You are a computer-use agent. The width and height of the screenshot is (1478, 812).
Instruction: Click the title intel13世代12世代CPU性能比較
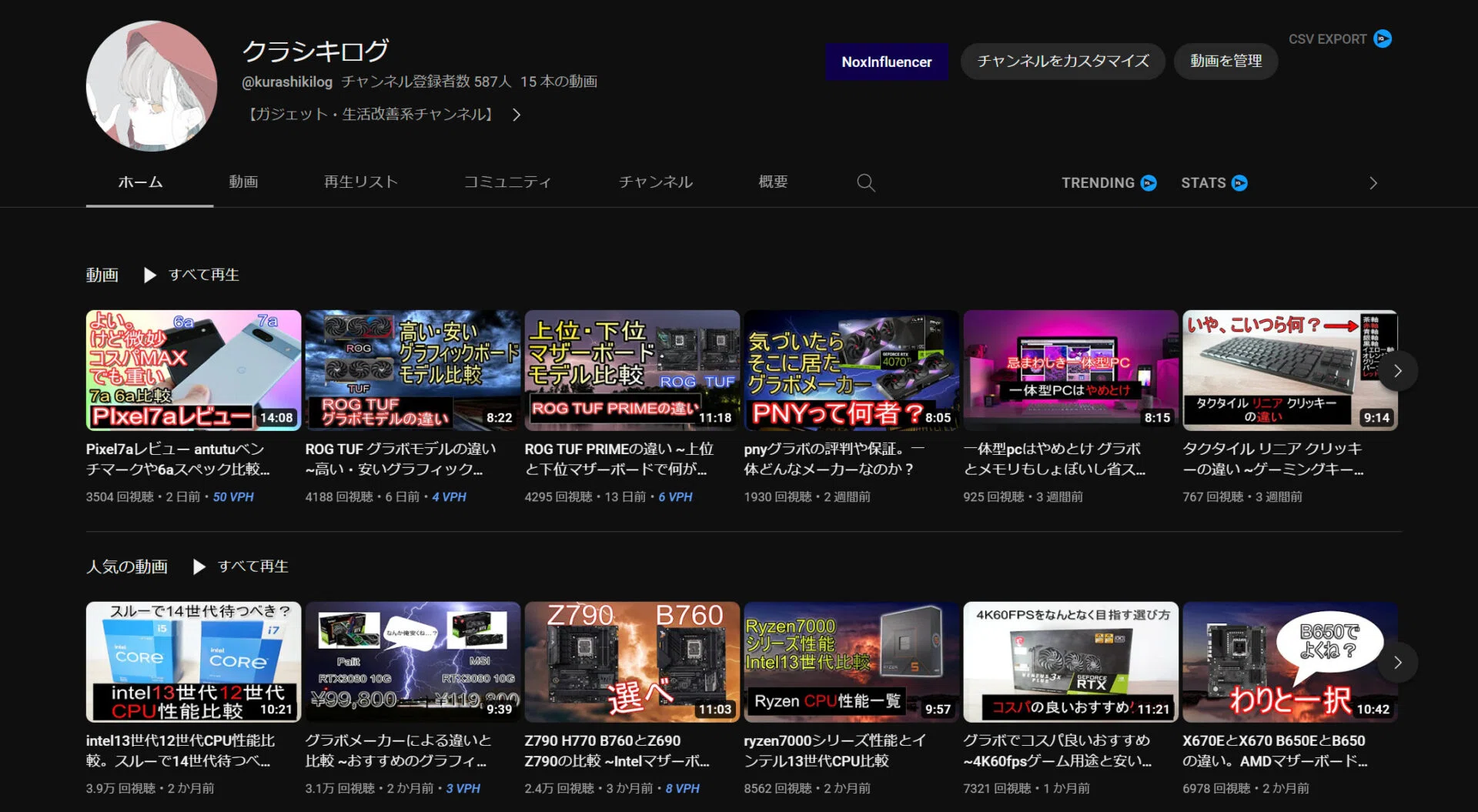coord(180,750)
